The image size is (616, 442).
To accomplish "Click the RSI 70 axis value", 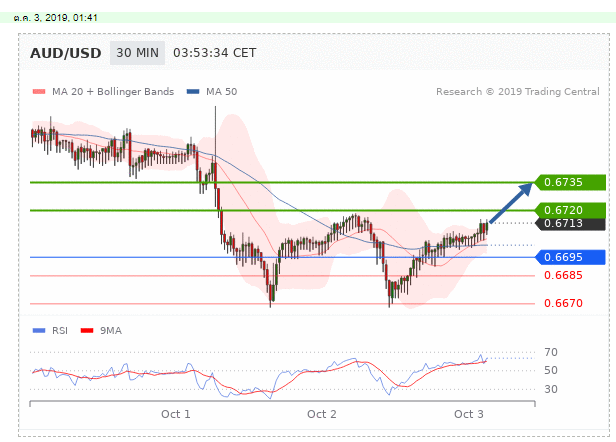I will click(x=551, y=352).
